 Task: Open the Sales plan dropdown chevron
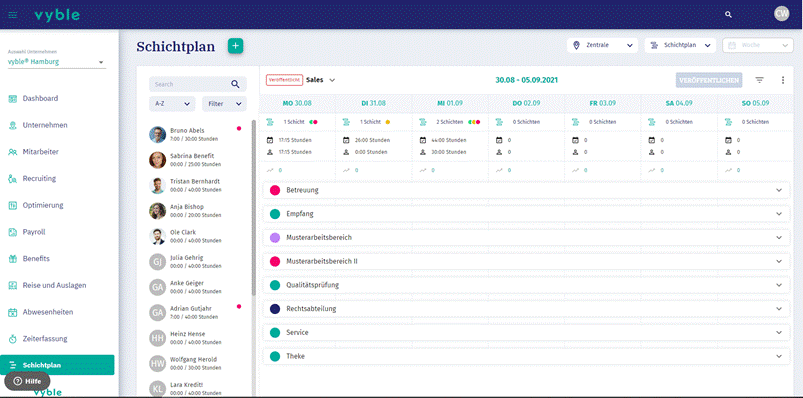pyautogui.click(x=332, y=80)
